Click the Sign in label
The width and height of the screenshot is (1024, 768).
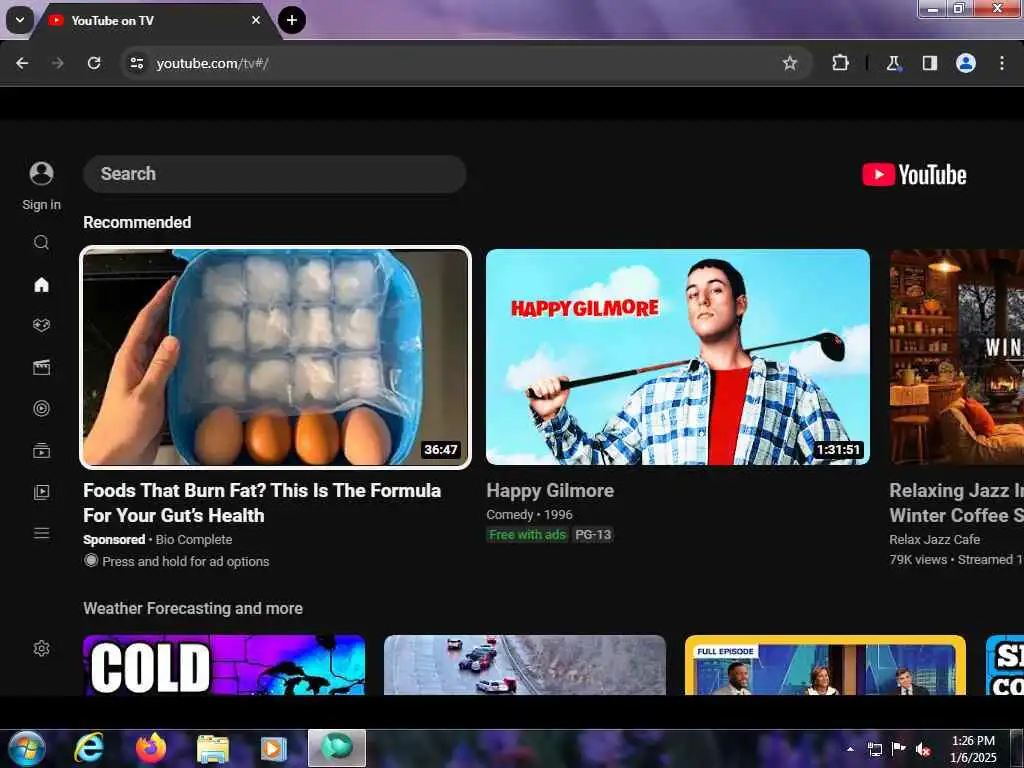(x=41, y=204)
